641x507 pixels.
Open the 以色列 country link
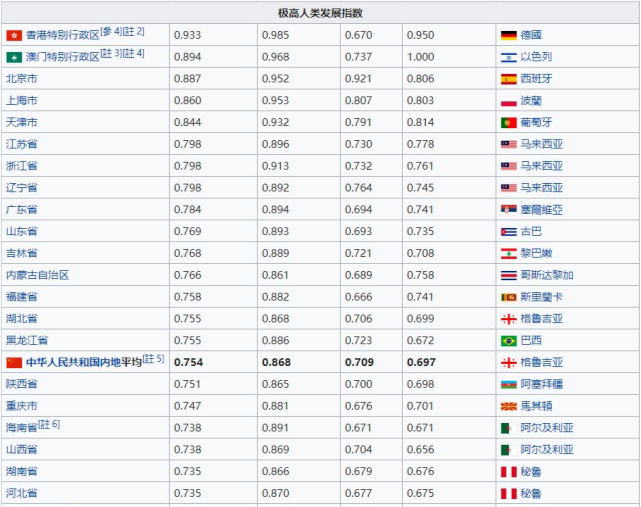(x=536, y=57)
